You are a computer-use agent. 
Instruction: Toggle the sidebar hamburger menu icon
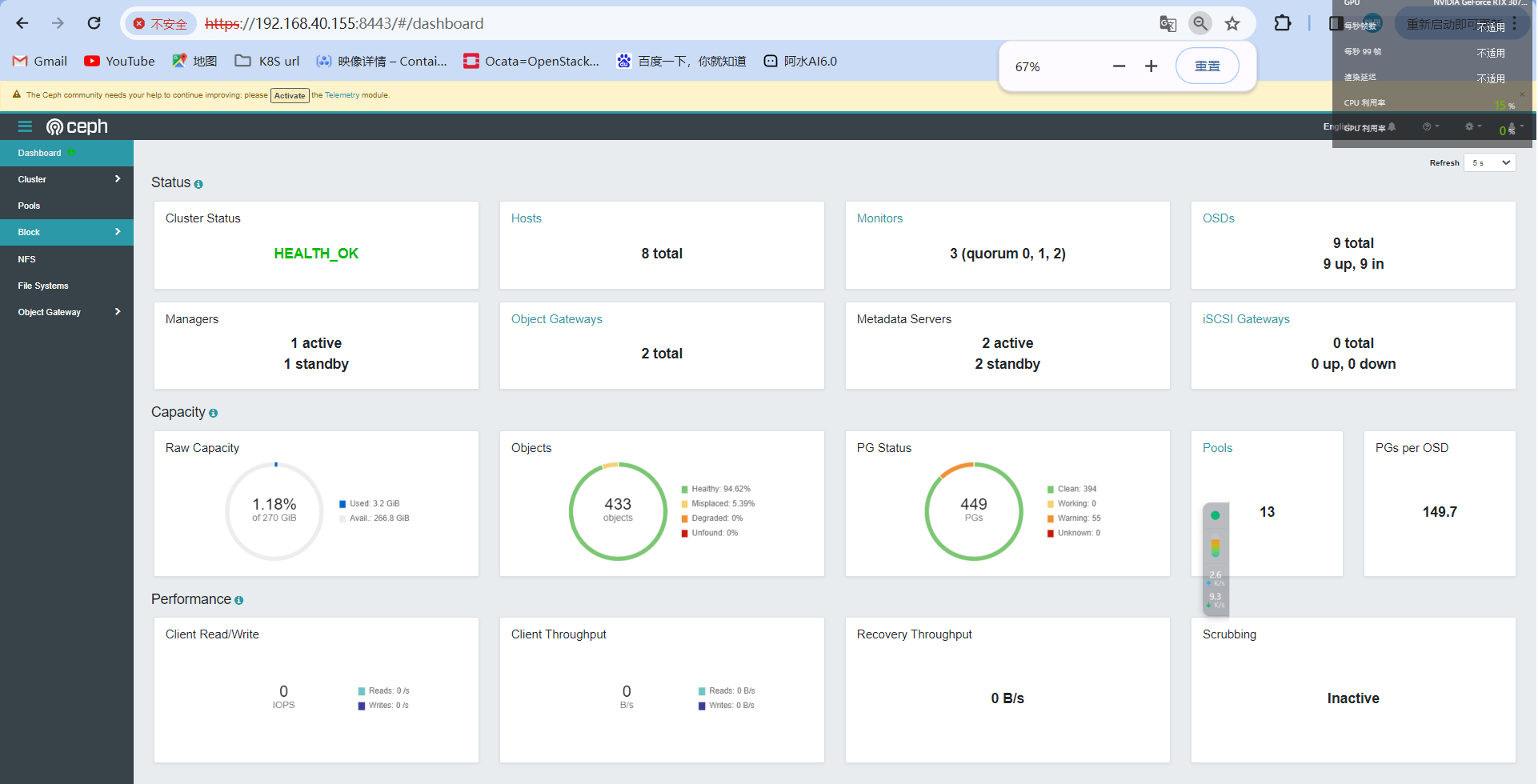[x=25, y=126]
